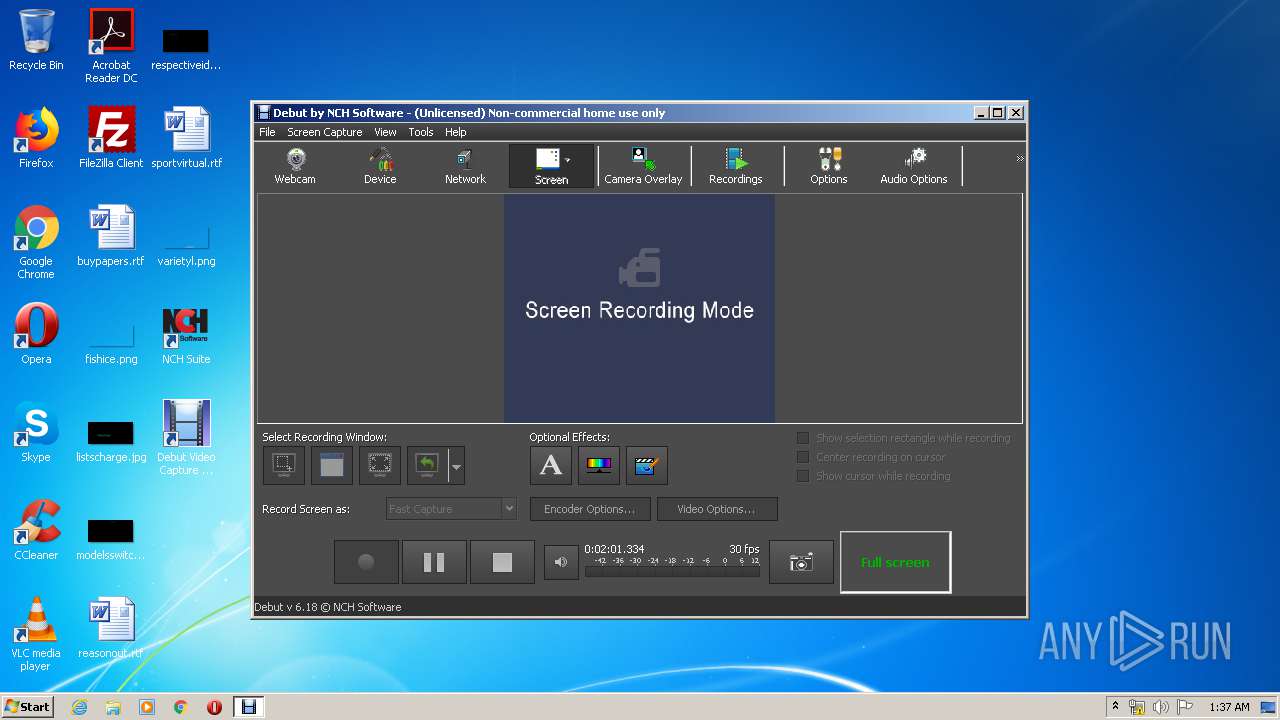
Task: Toggle Show selection rectangle while recording
Action: (802, 438)
